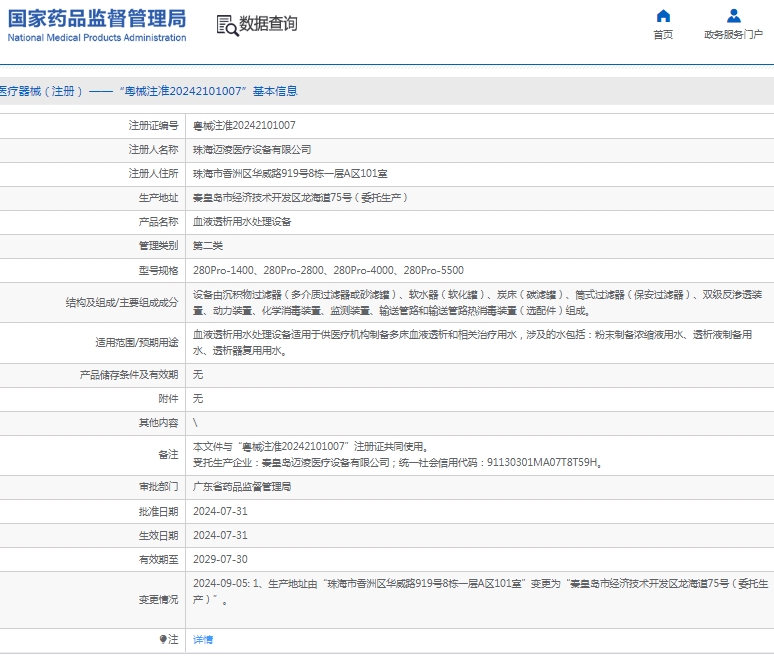Click the 注册证编号 row label
774x657 pixels.
click(154, 125)
